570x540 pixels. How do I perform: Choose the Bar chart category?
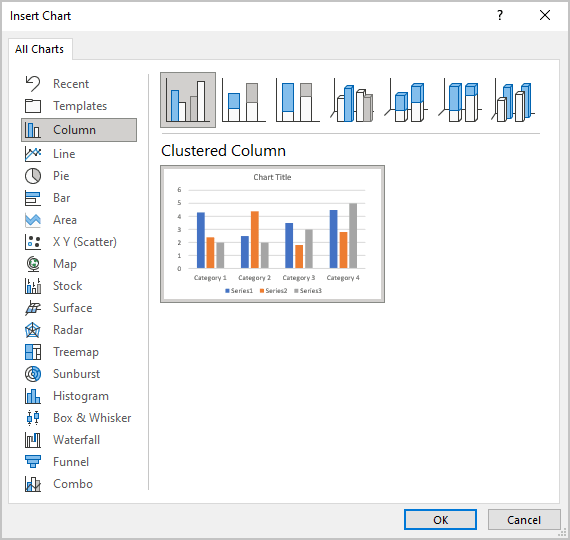tap(79, 198)
